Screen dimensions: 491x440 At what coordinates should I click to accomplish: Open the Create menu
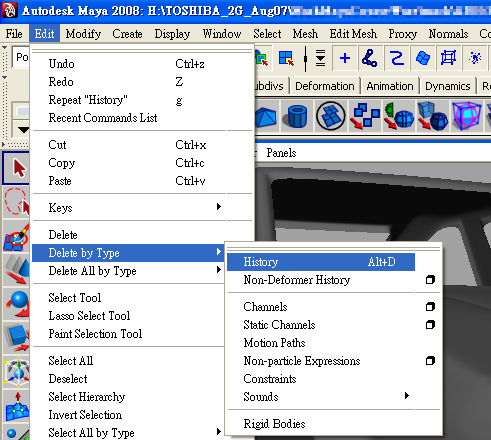(x=127, y=34)
